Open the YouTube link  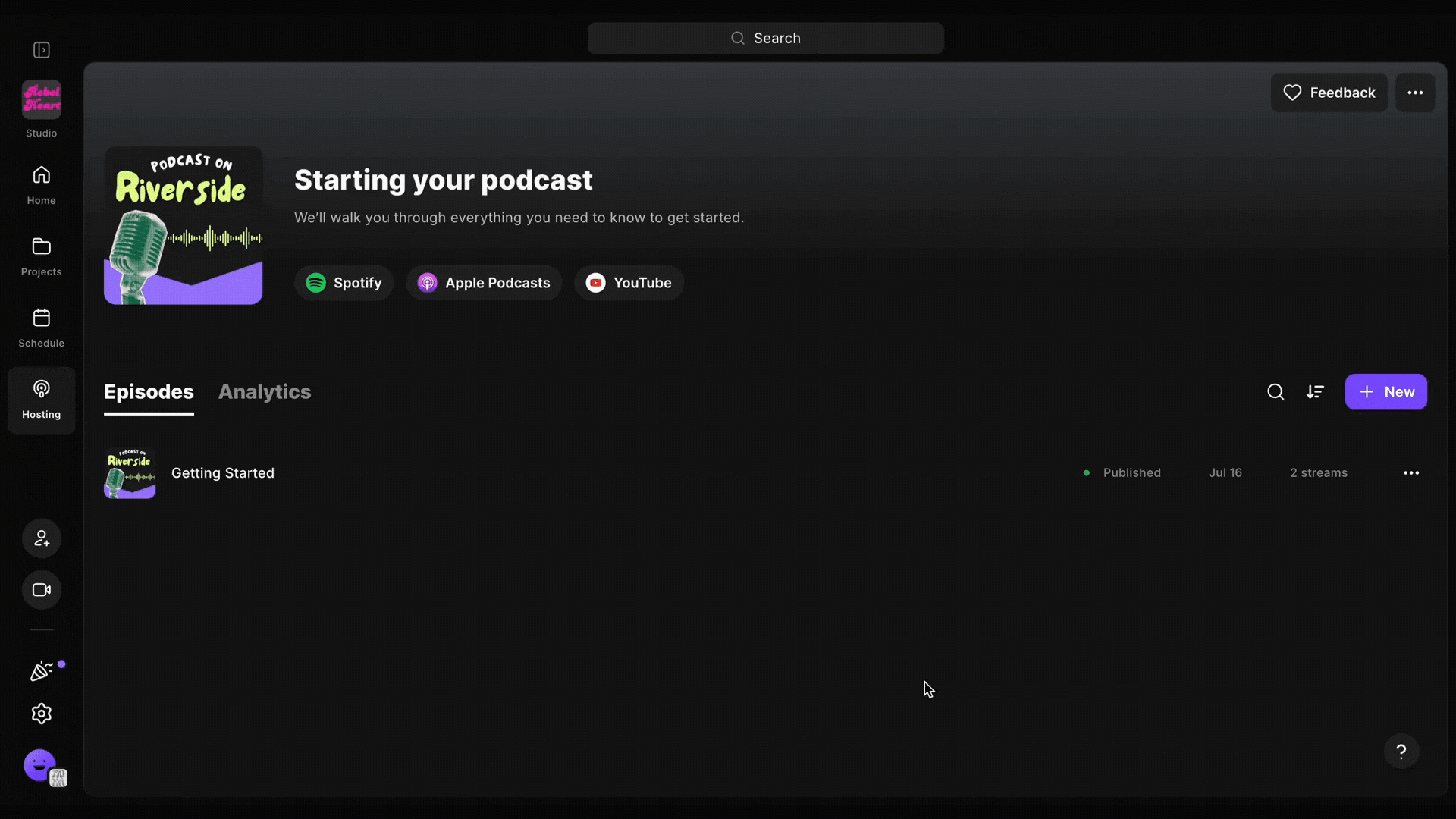pyautogui.click(x=629, y=283)
